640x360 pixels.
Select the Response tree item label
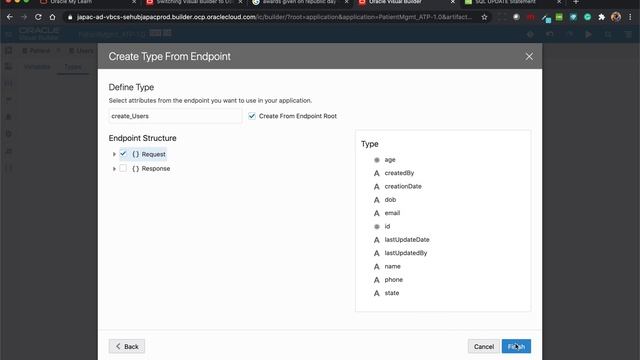pos(156,169)
